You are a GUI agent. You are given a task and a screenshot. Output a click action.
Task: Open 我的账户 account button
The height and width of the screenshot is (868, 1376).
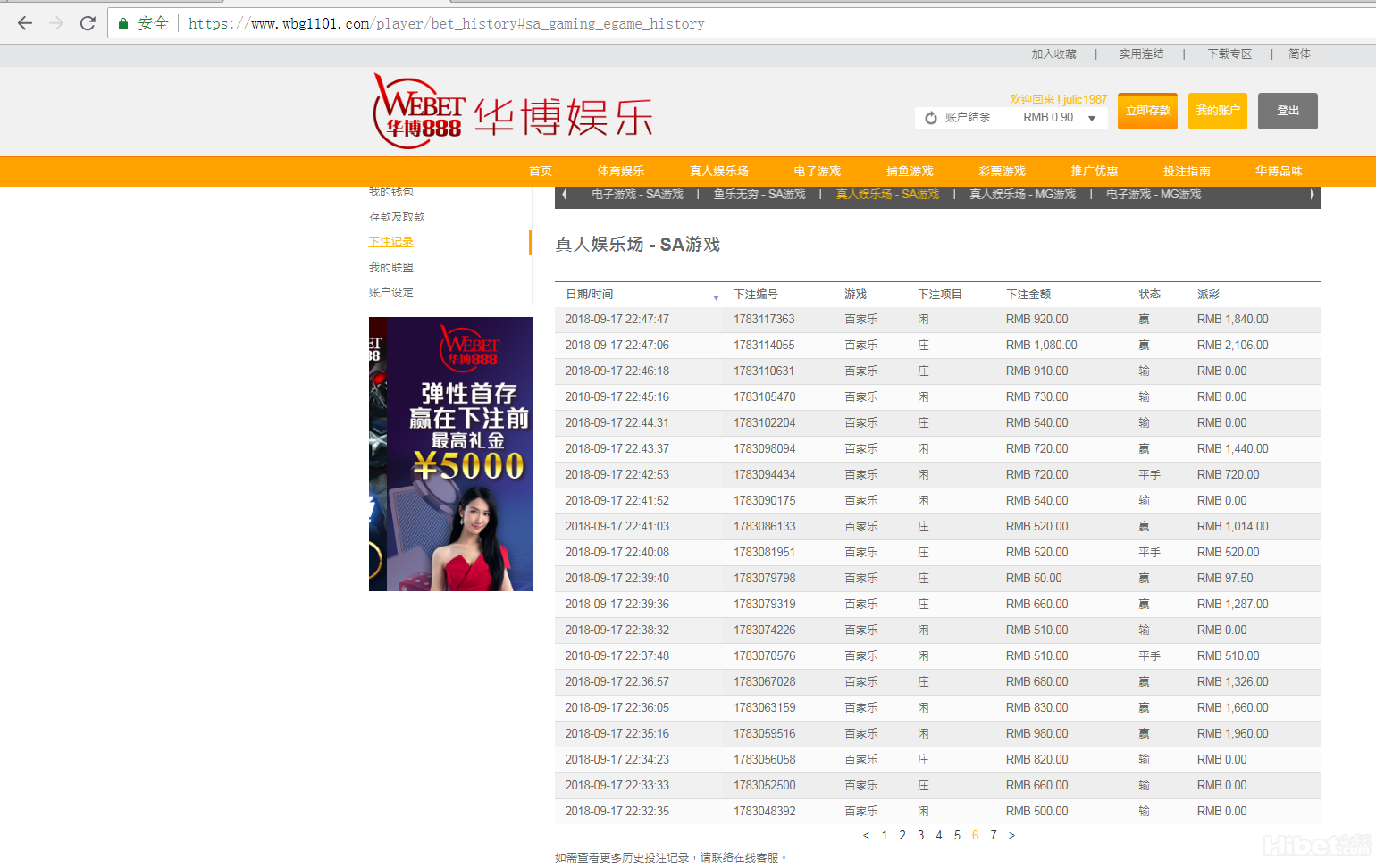point(1217,111)
